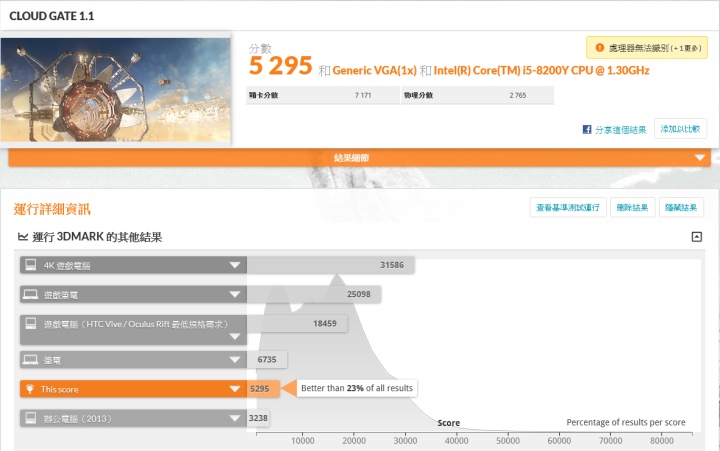Click the 添加以比較 compare button
Screen dimensions: 720x451
point(680,129)
